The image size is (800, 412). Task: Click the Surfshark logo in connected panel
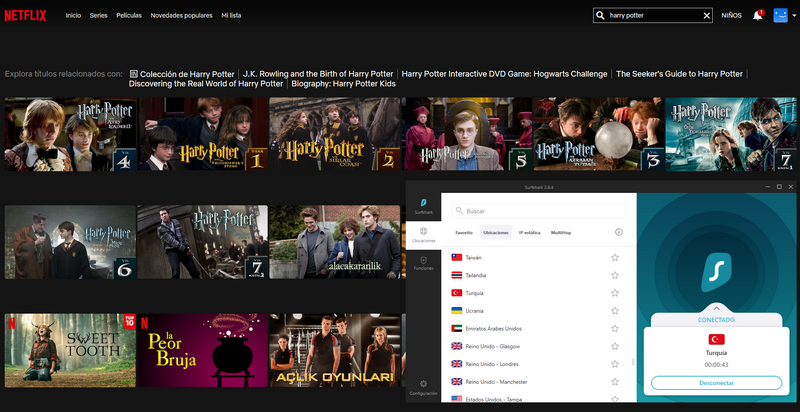click(716, 272)
